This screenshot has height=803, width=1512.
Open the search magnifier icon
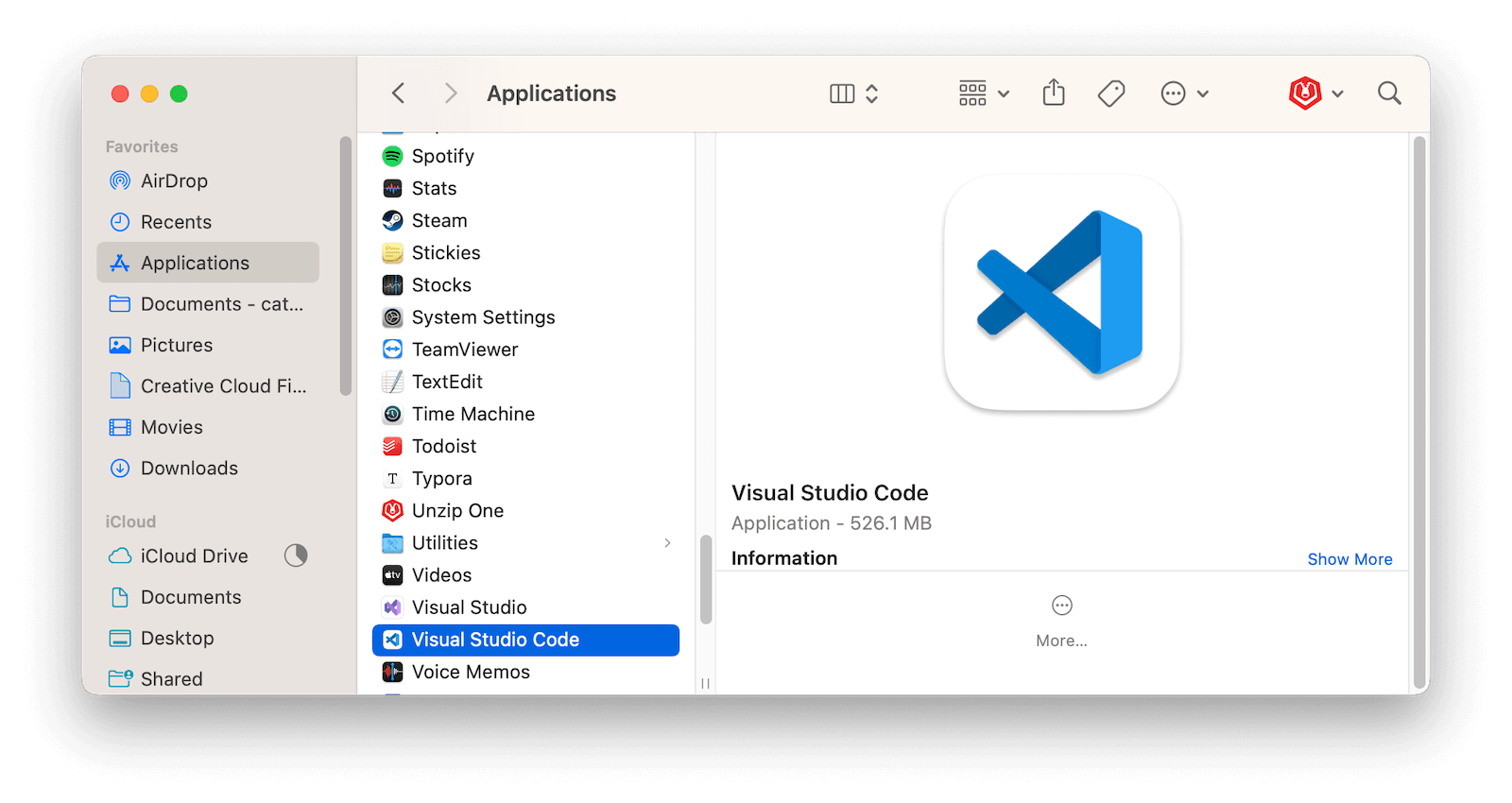pos(1388,94)
